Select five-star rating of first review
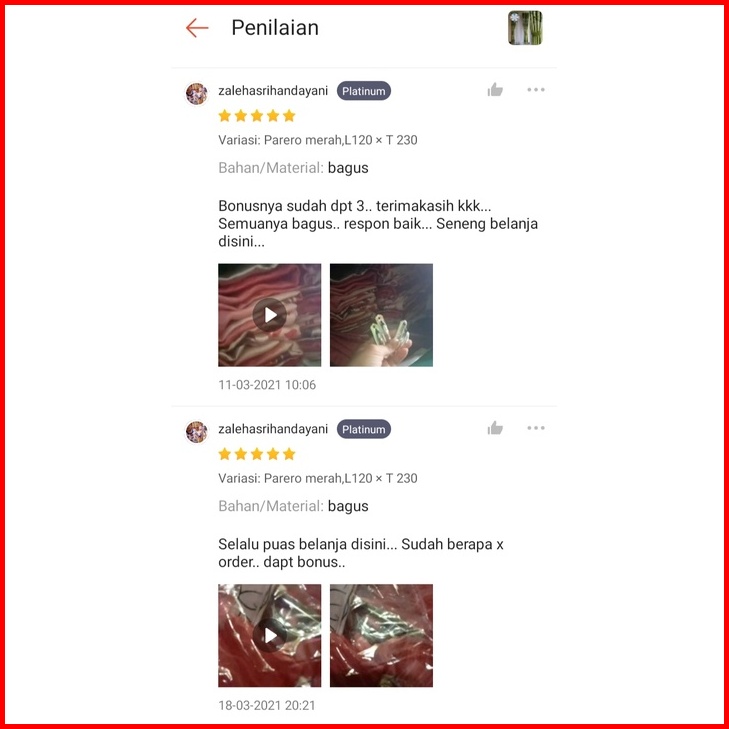This screenshot has height=729, width=729. (257, 116)
